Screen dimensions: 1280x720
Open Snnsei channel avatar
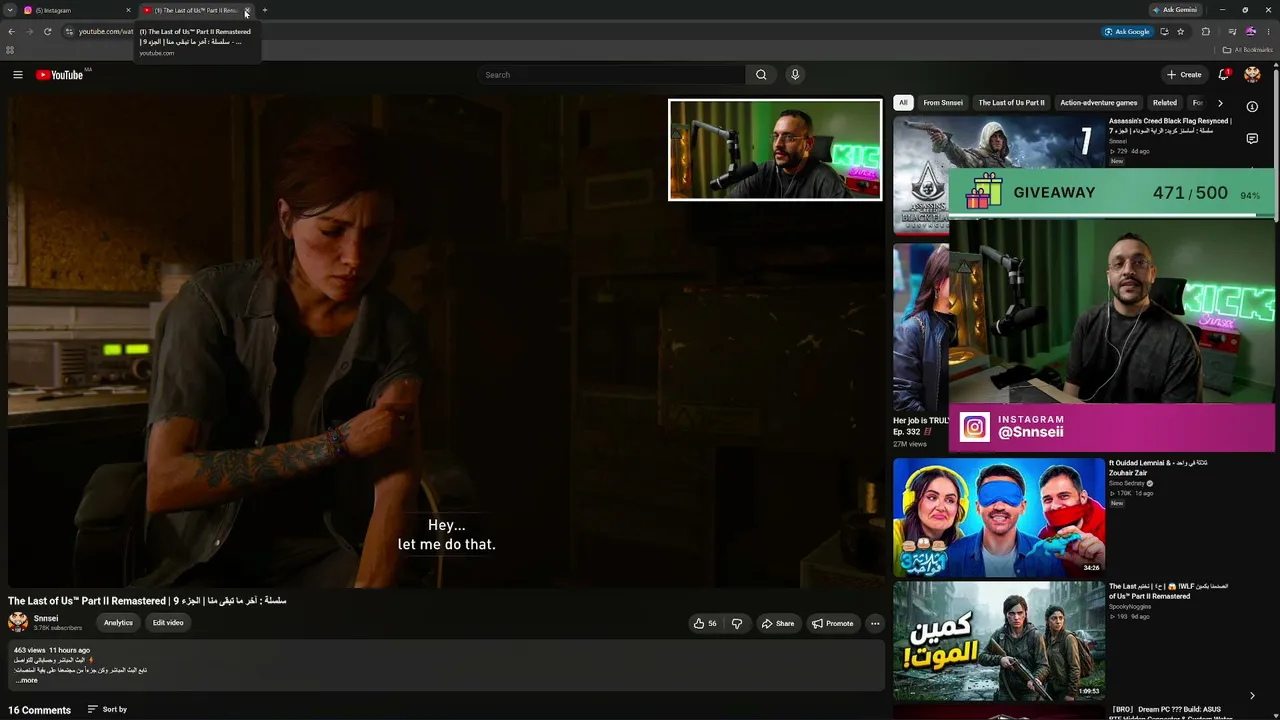(x=18, y=622)
